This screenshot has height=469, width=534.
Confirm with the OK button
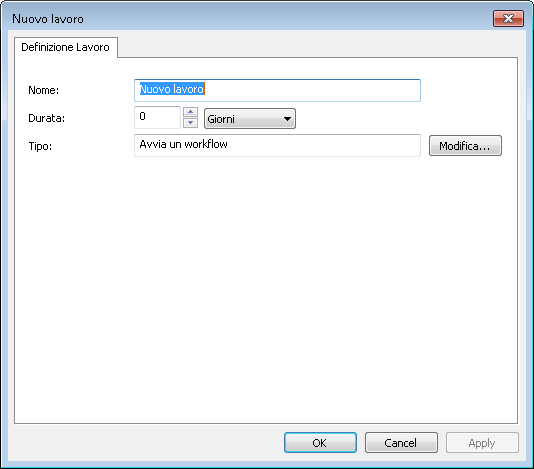320,443
